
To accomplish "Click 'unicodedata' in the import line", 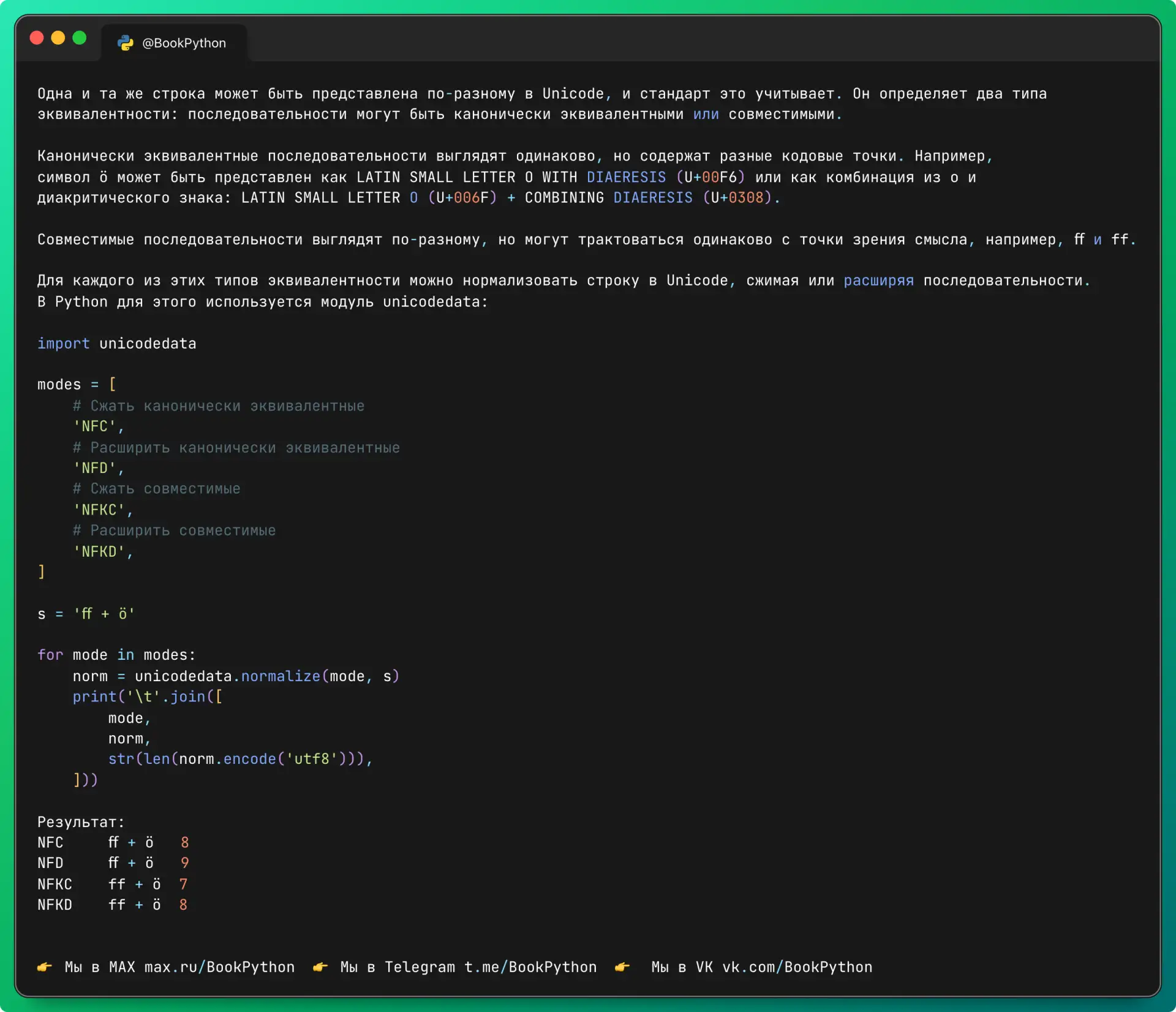I will 148,344.
